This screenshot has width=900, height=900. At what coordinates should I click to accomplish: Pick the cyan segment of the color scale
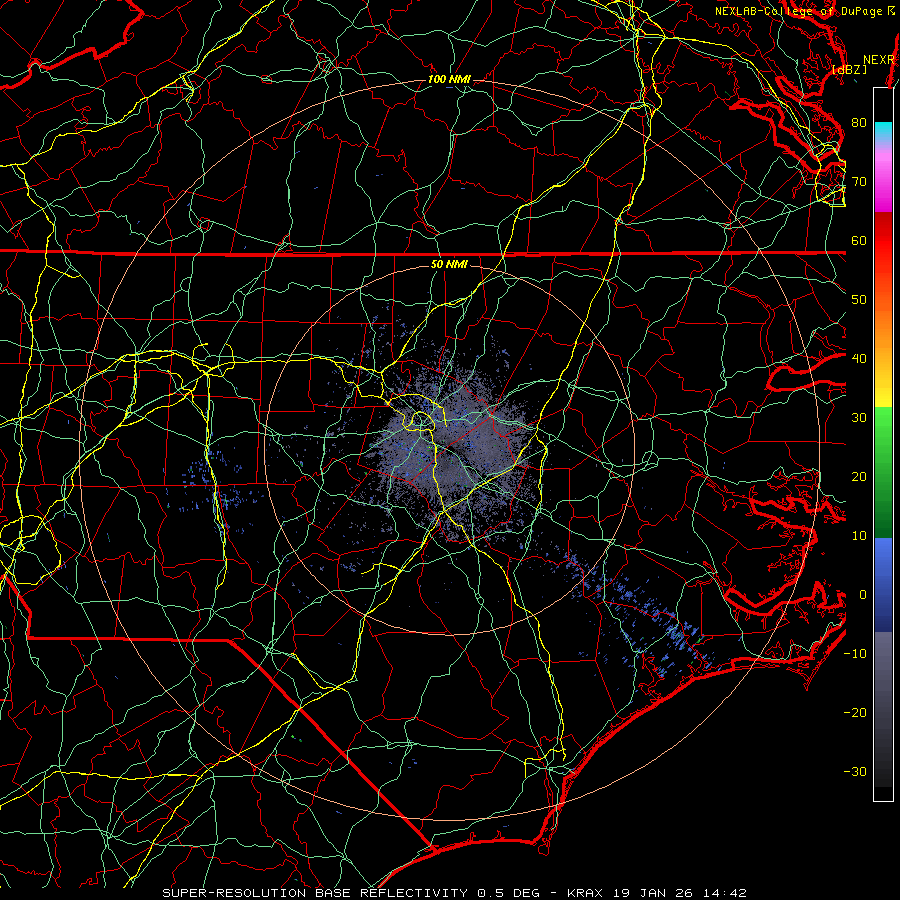[x=883, y=132]
